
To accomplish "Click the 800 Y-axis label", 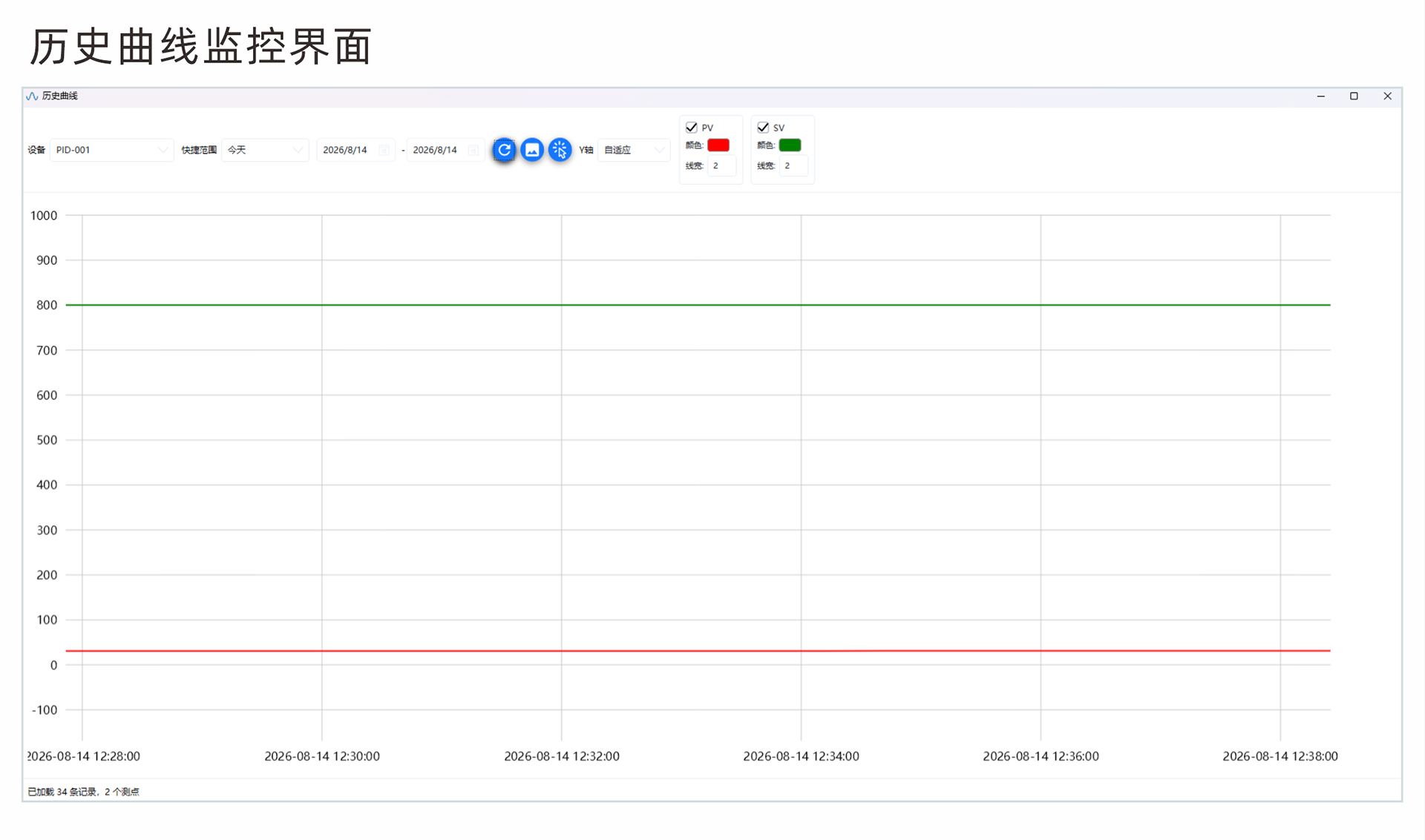I will coord(47,306).
